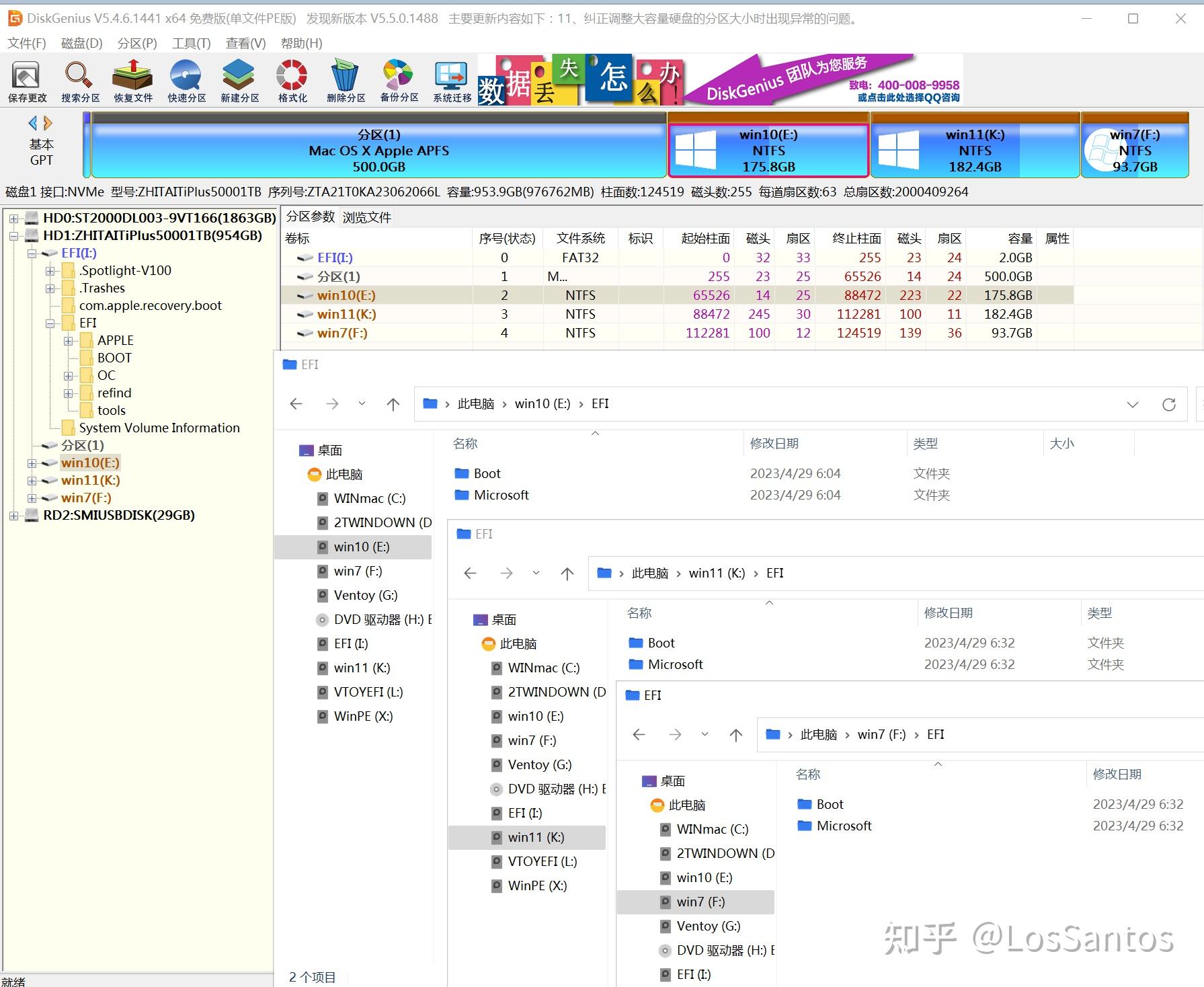Select Ventoy (G:) in win10 EFI window sidebar
This screenshot has width=1204, height=987.
point(366,595)
